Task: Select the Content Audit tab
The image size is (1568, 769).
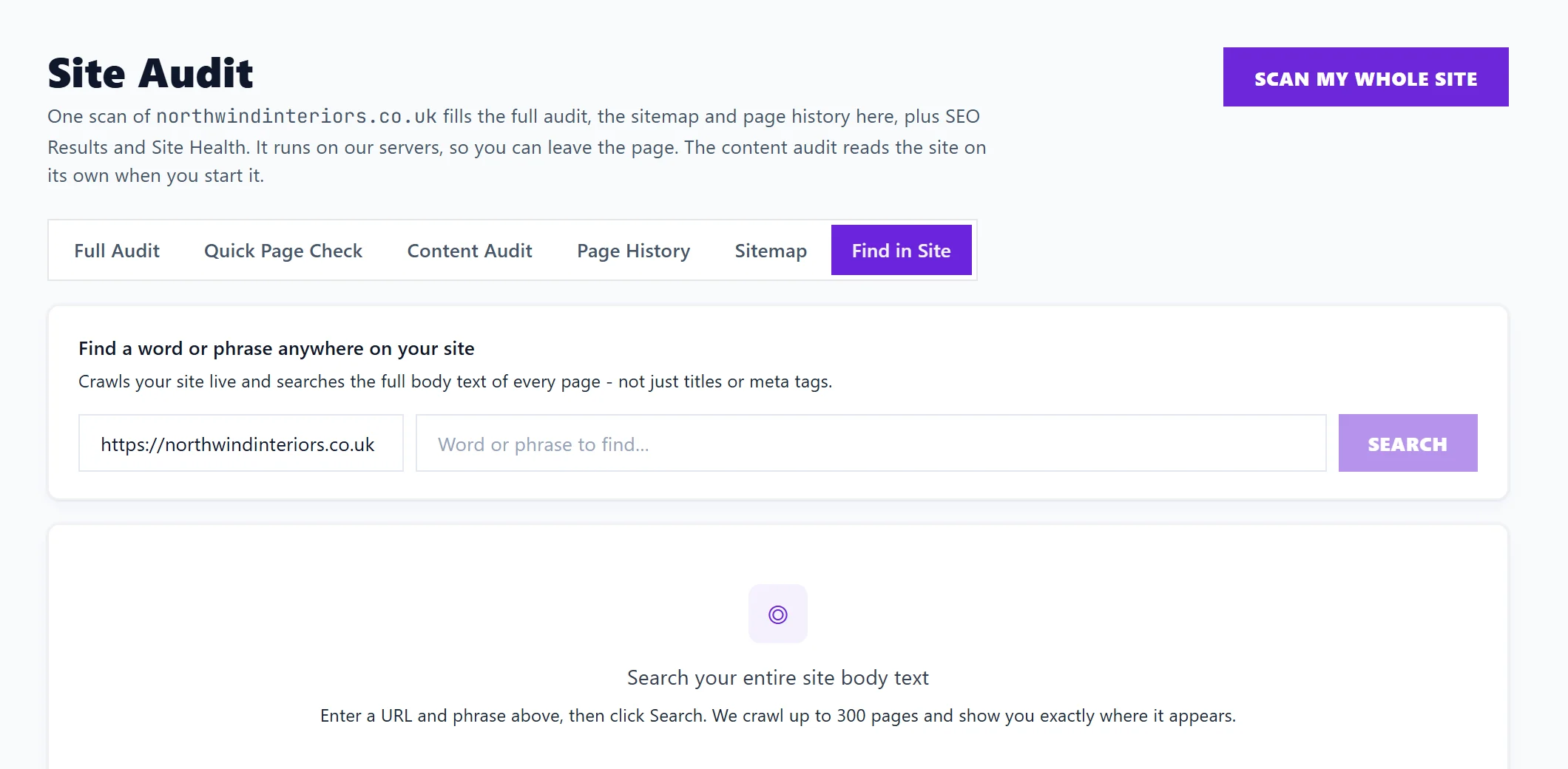Action: coord(470,251)
